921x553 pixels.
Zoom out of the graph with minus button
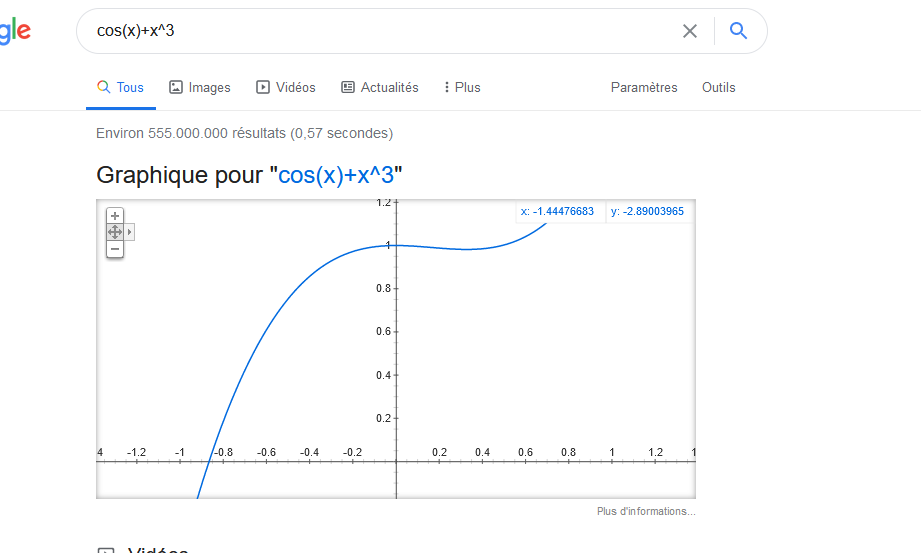(x=115, y=249)
